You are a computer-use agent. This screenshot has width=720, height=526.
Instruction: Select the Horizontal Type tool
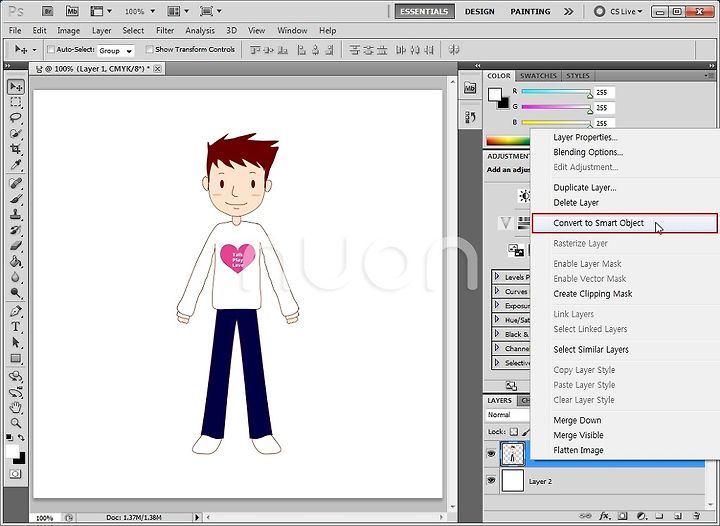16,327
